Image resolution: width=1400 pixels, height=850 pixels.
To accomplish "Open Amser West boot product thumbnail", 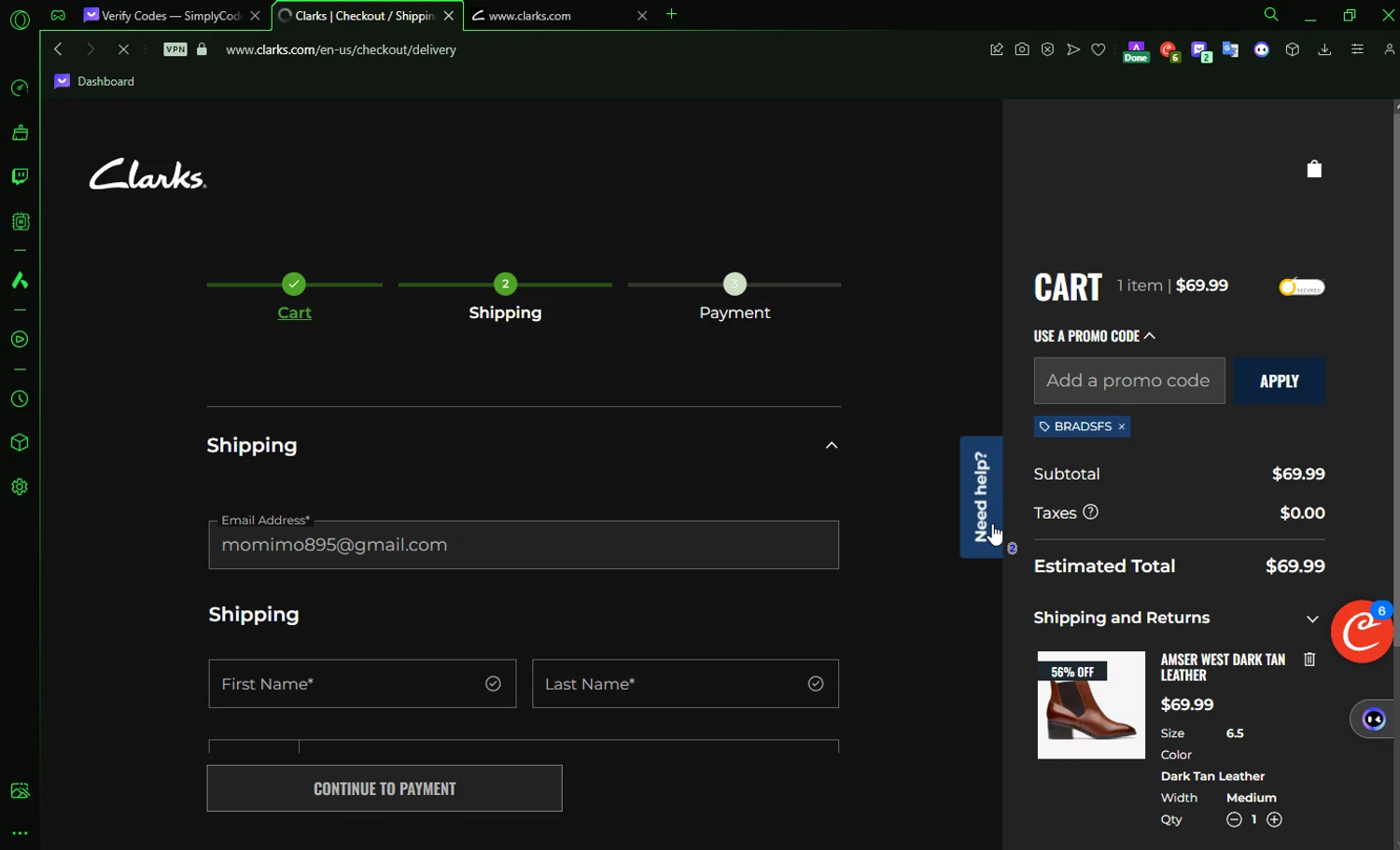I will coord(1091,705).
